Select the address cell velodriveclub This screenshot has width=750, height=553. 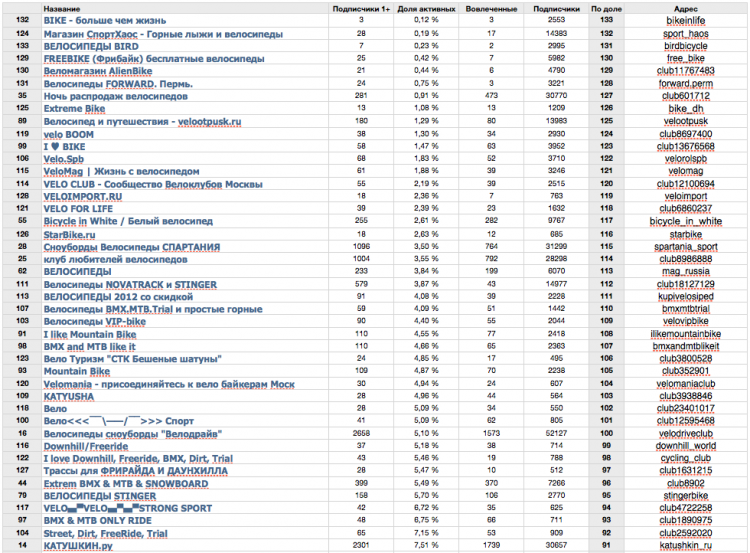tap(686, 434)
